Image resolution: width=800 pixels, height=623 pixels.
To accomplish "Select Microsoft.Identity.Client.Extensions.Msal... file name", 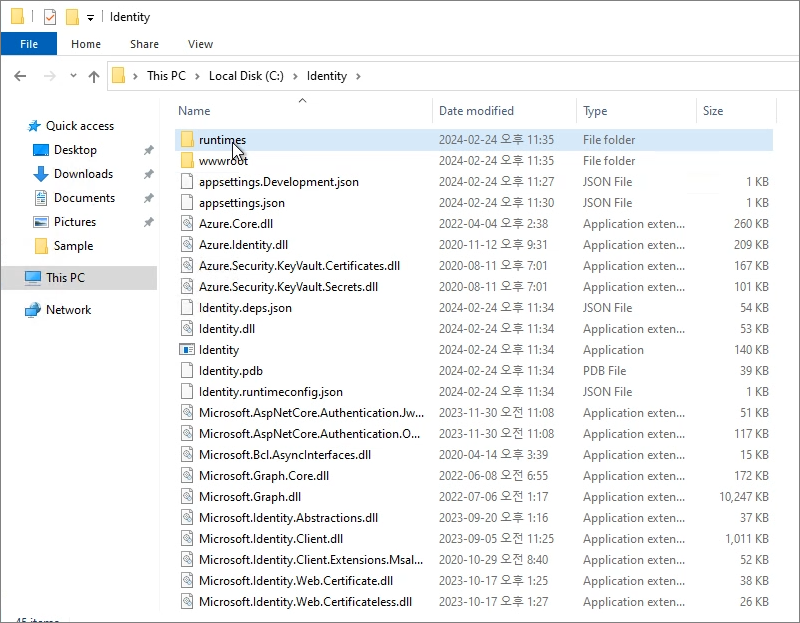I will pos(311,559).
